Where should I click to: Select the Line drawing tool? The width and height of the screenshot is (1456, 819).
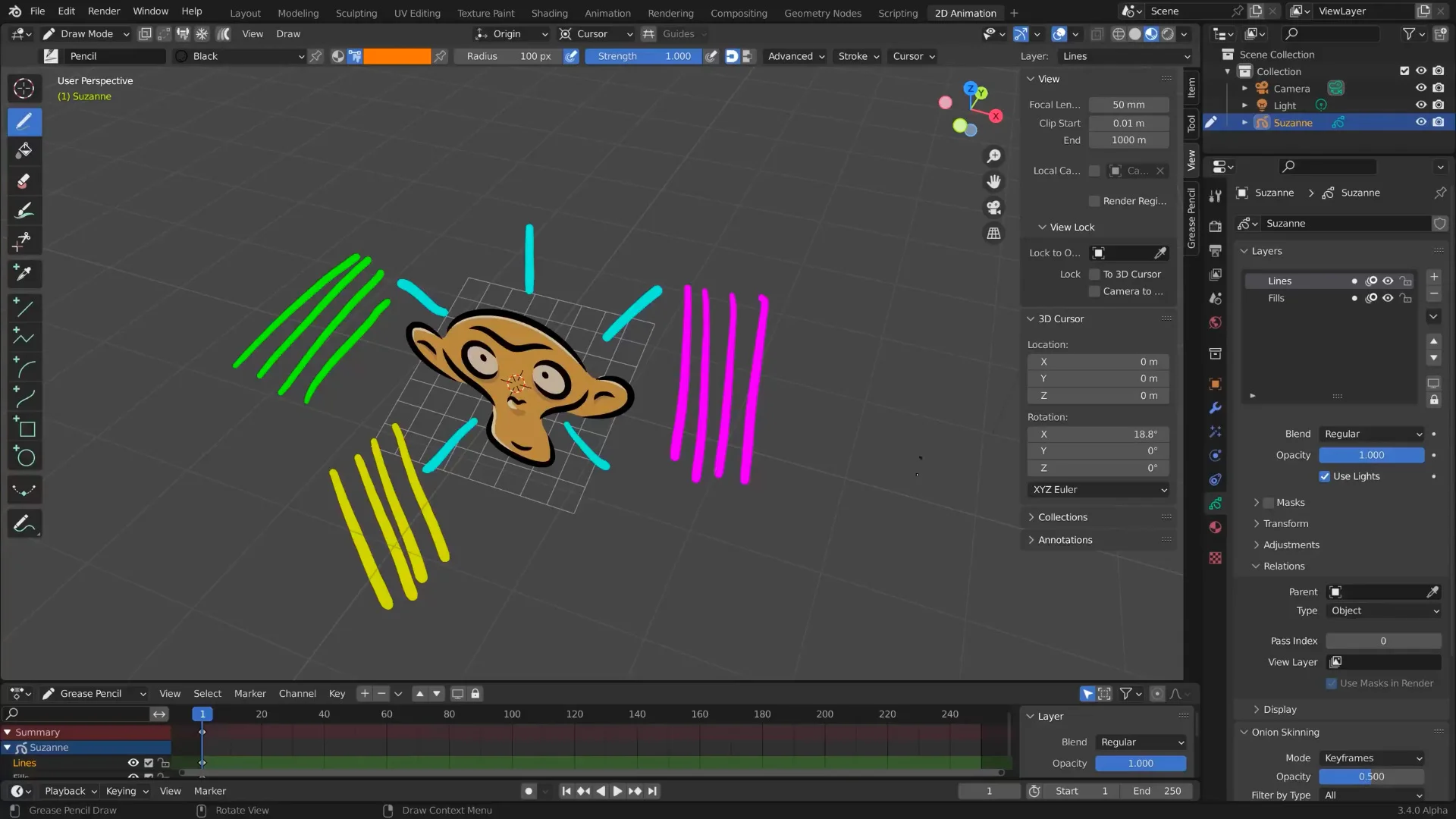tap(24, 307)
